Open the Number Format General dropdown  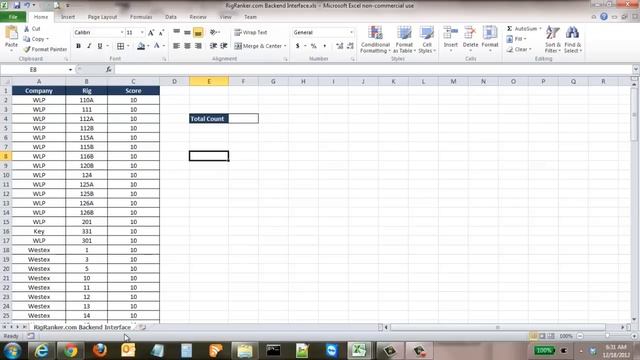pos(351,33)
